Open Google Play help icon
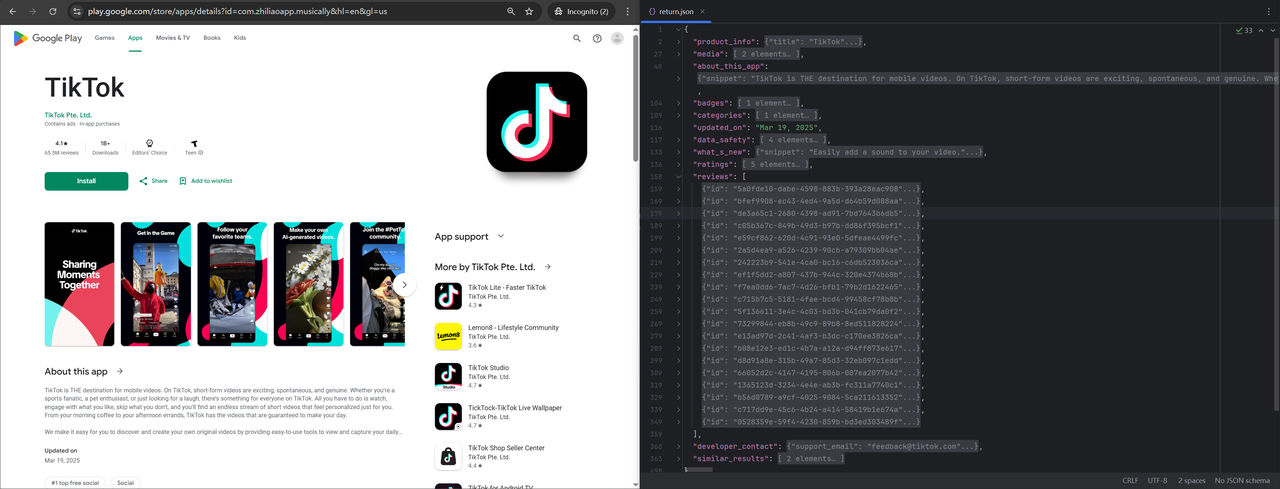The height and width of the screenshot is (489, 1280). (597, 38)
